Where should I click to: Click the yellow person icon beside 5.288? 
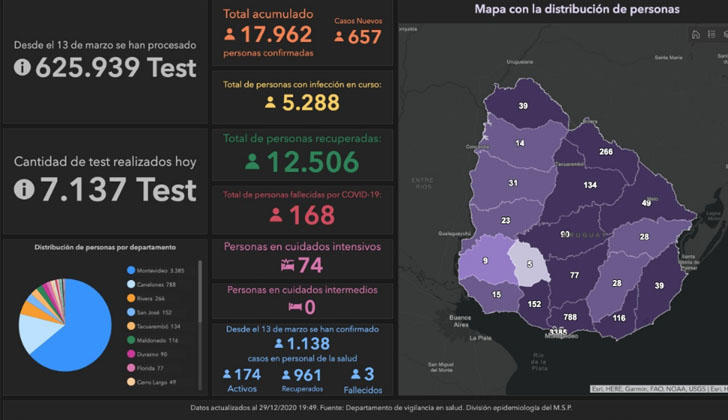click(x=270, y=103)
